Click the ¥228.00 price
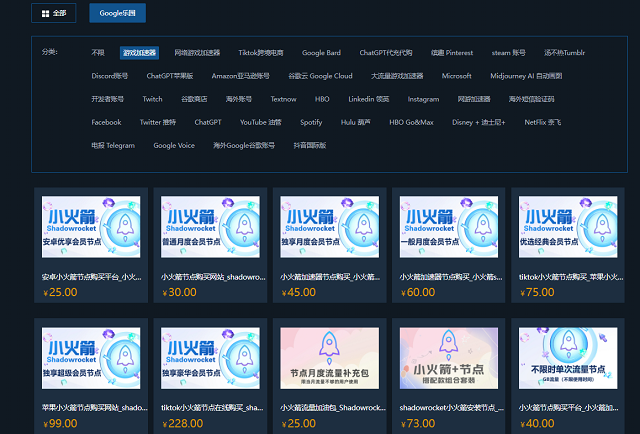Screen dimensions: 640x434 click(182, 423)
